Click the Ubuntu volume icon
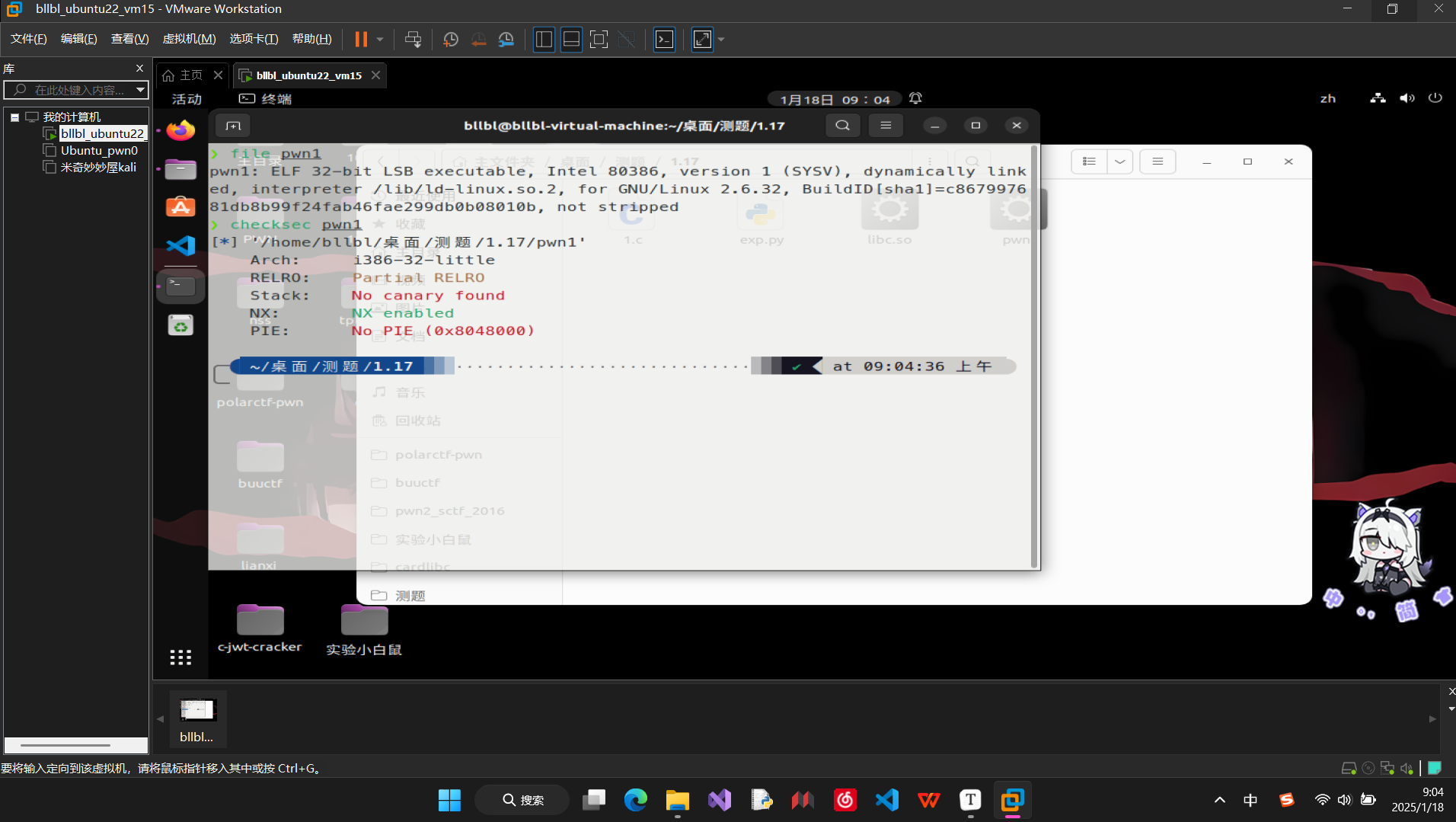The width and height of the screenshot is (1456, 822). [1407, 98]
